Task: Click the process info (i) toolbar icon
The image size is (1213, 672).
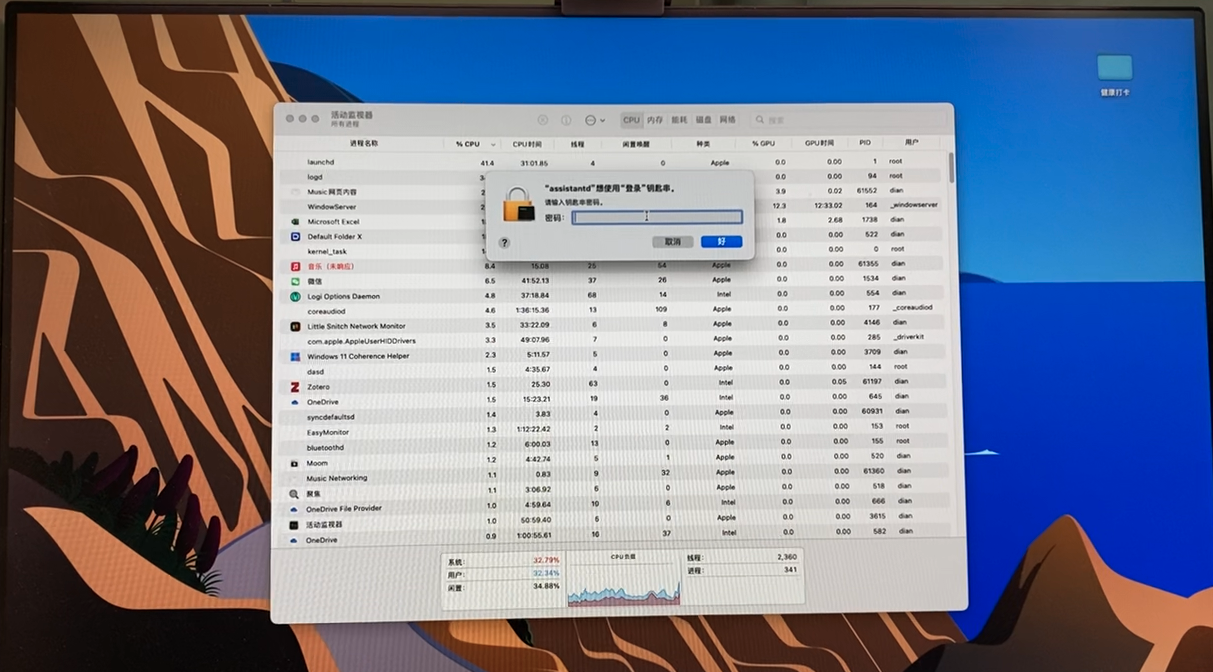Action: (566, 120)
